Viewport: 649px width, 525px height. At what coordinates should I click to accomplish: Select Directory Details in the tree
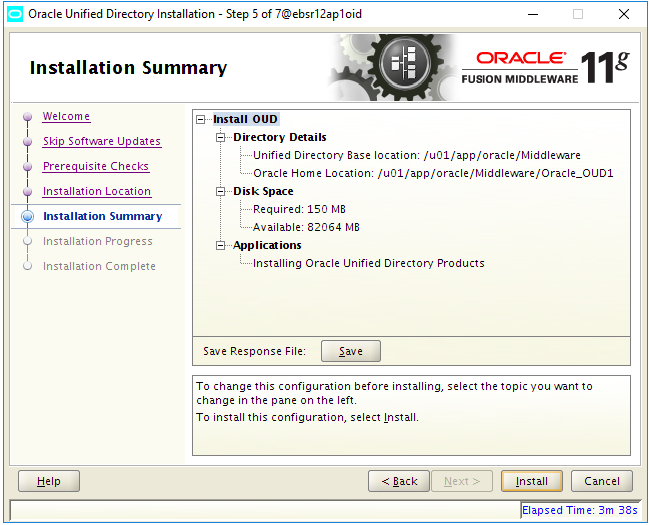coord(280,137)
